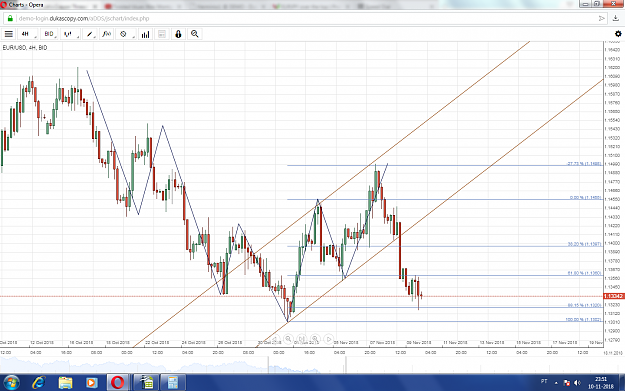Screen dimensions: 625x391
Task: Click the volume speaker tray icon
Action: [x=578, y=383]
